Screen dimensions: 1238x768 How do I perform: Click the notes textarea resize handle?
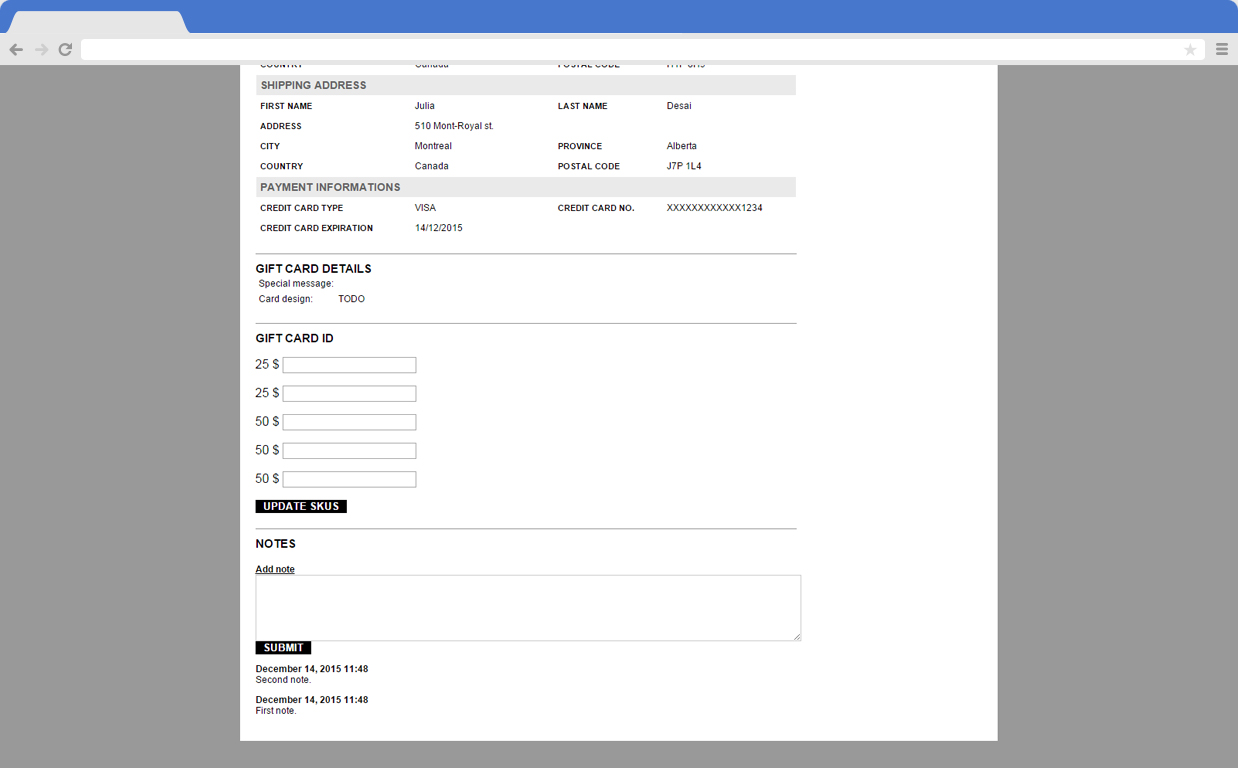[x=795, y=636]
